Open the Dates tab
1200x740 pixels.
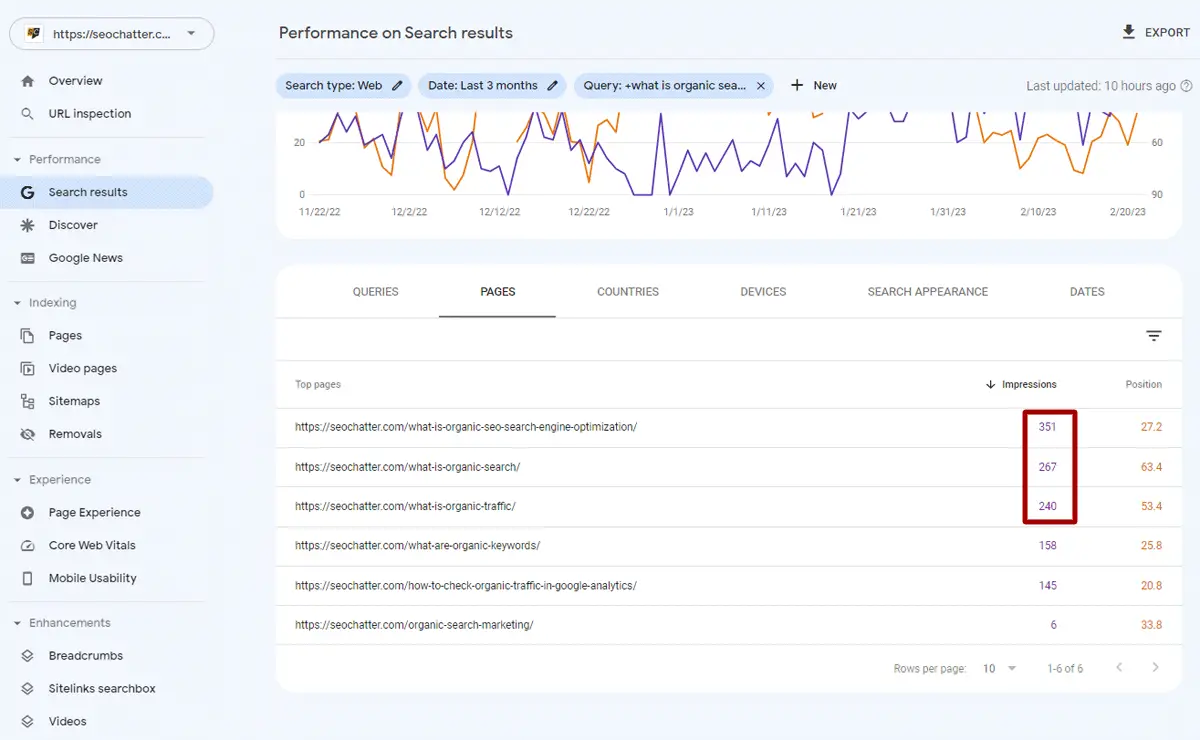tap(1087, 292)
